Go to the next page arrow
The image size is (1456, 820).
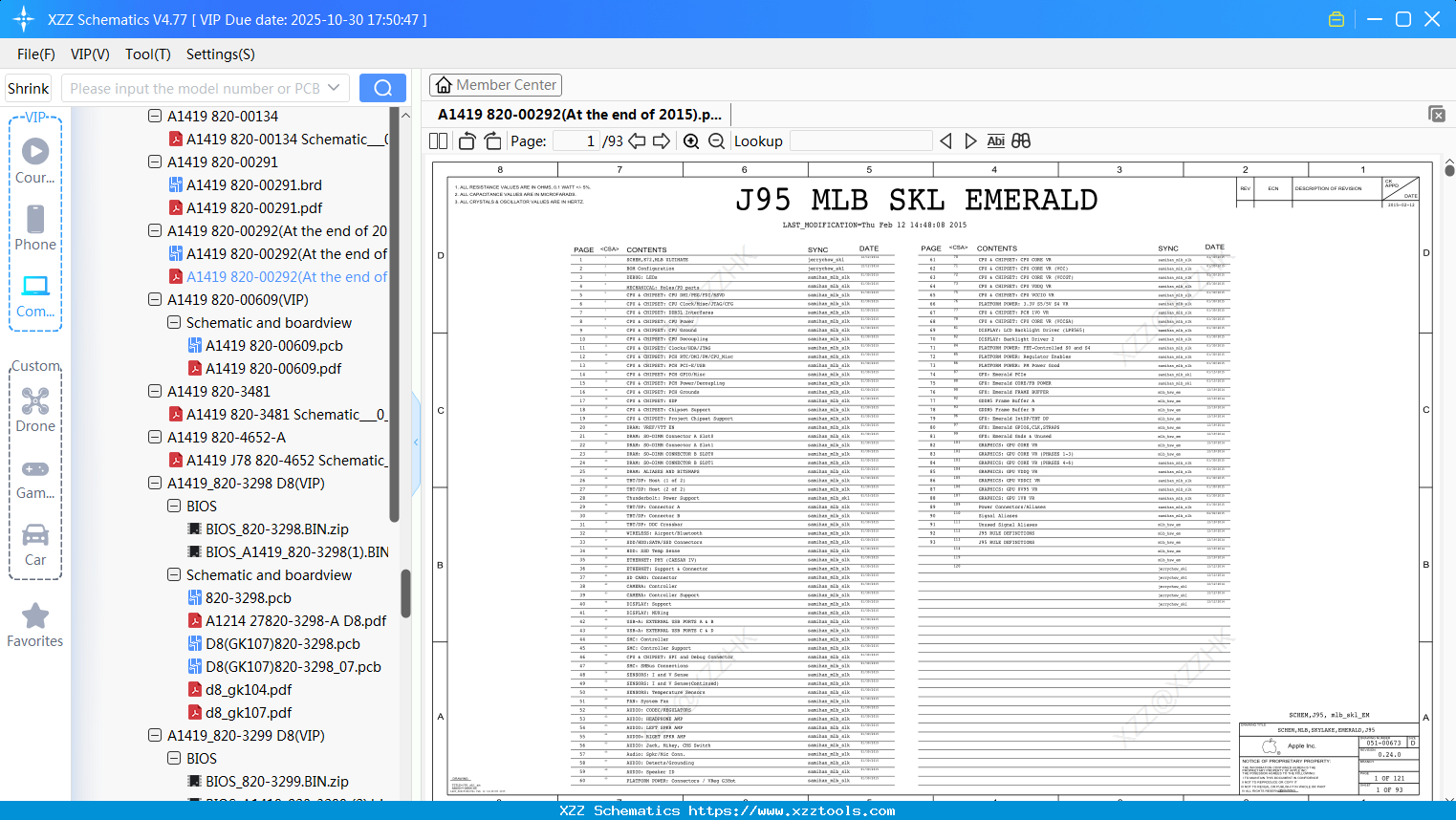coord(662,140)
